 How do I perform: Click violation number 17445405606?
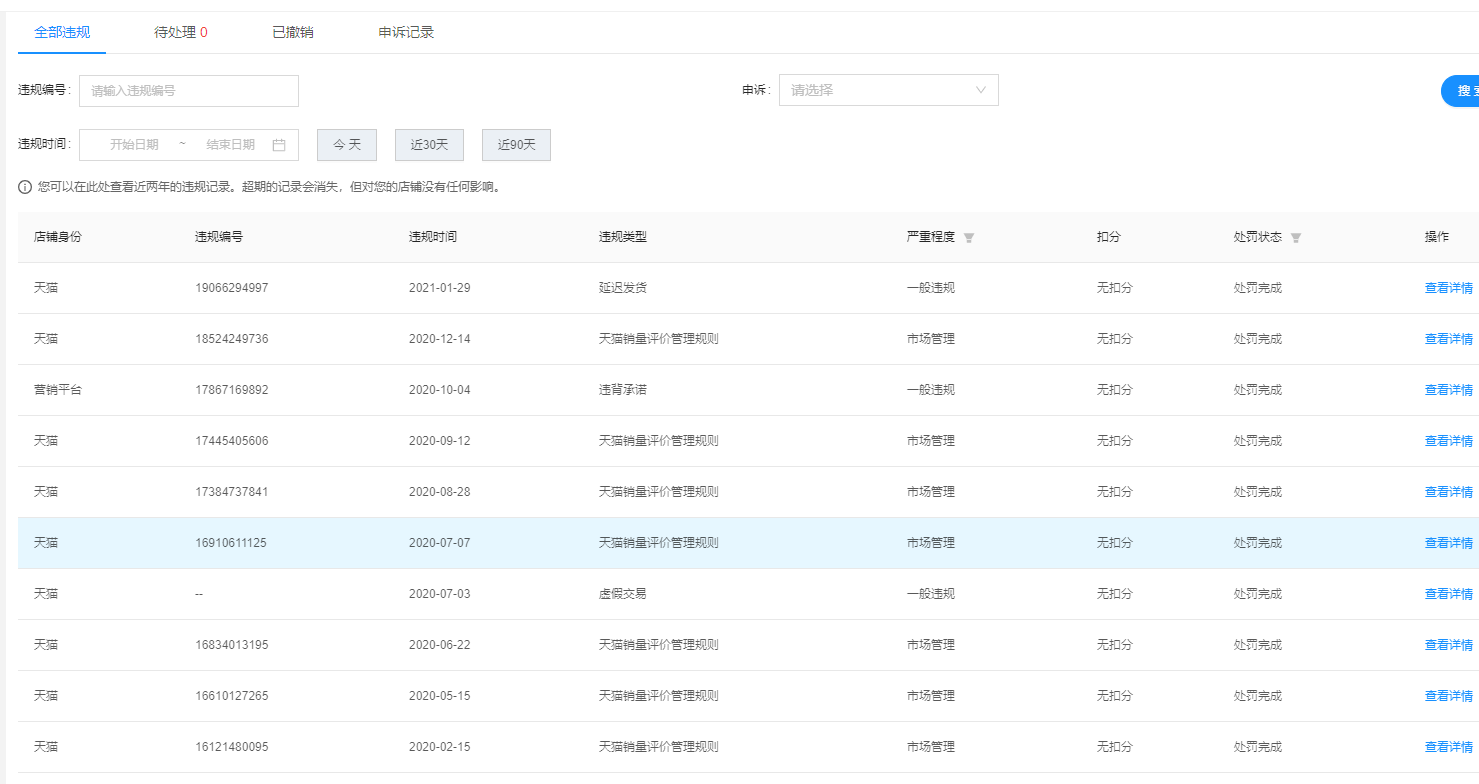[x=232, y=441]
